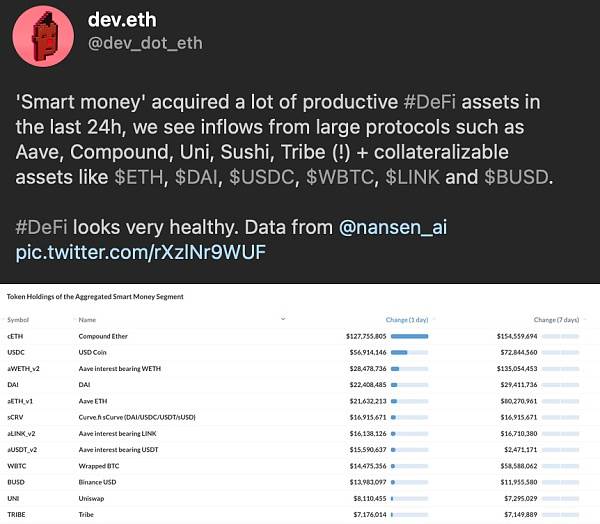Open the @nansen_ai mention
Viewport: 600px width, 524px height.
tap(393, 227)
